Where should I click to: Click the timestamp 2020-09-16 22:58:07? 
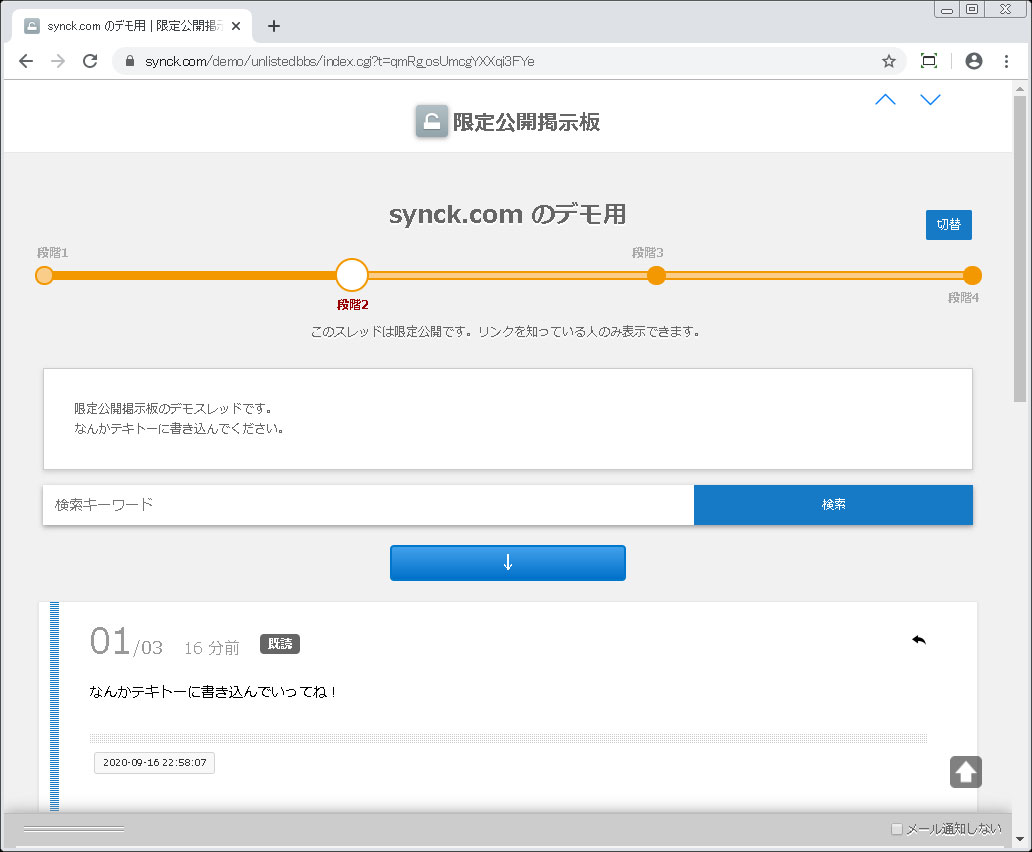pyautogui.click(x=155, y=763)
